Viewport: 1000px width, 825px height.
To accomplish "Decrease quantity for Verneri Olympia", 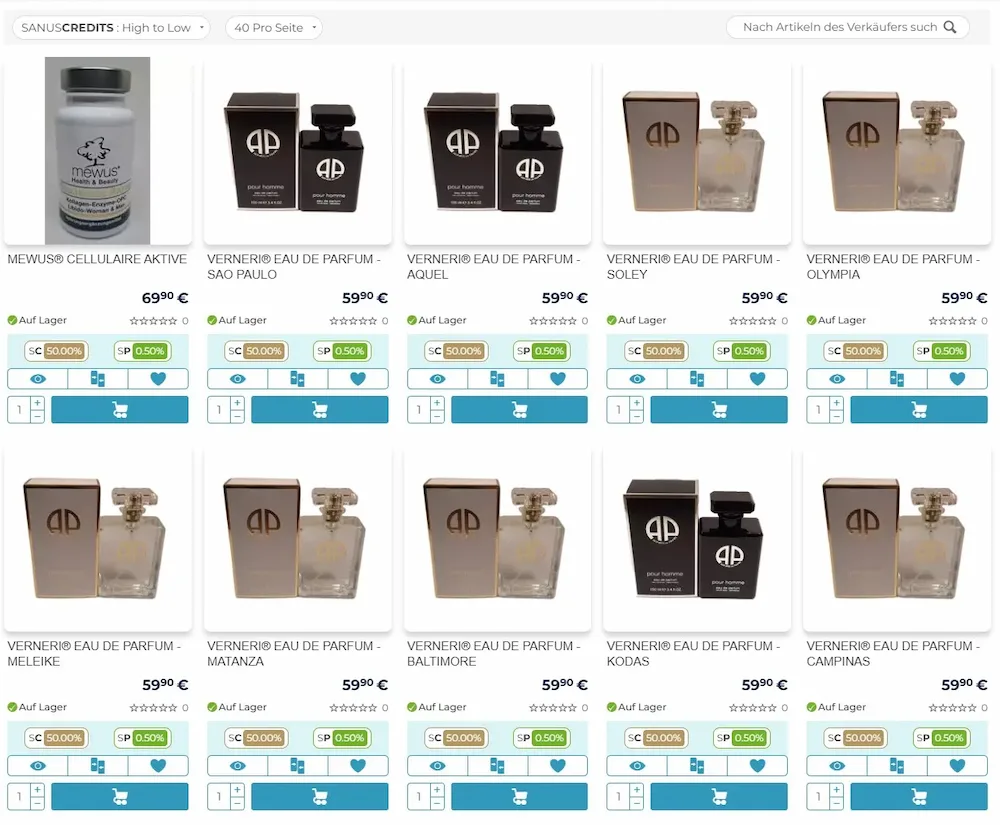I will [837, 417].
